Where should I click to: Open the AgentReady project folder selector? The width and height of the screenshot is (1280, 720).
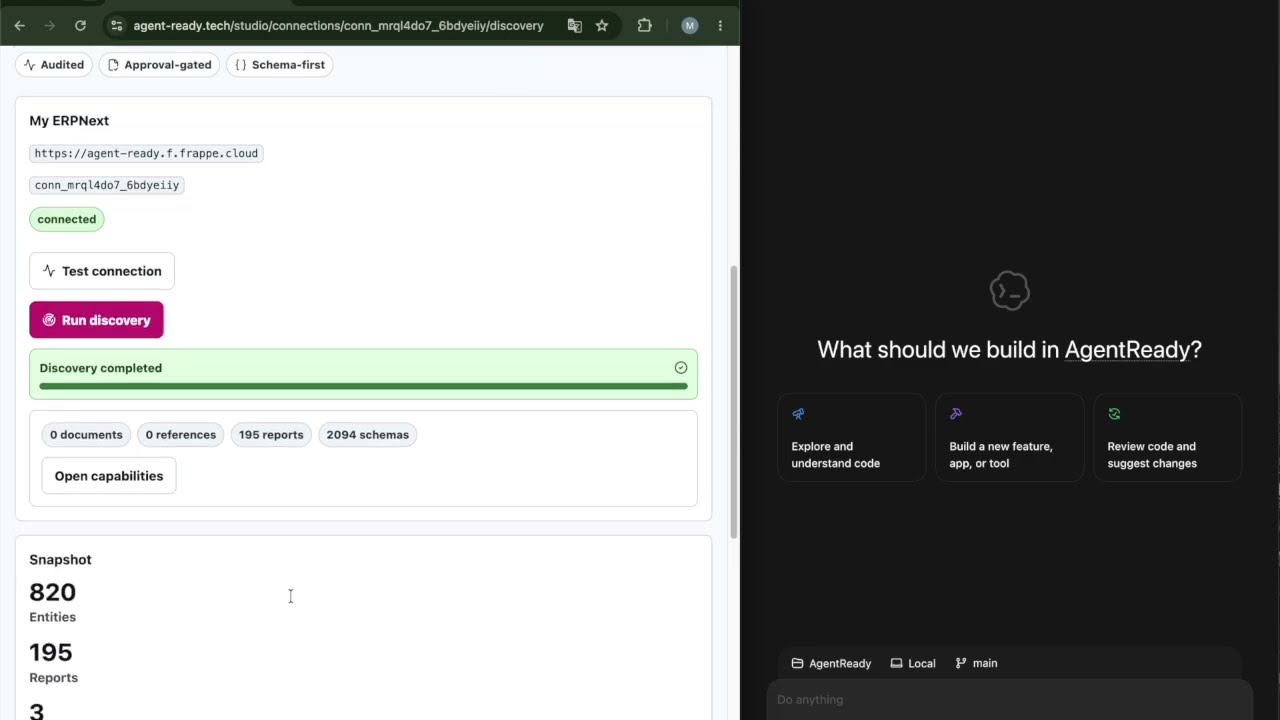(831, 664)
